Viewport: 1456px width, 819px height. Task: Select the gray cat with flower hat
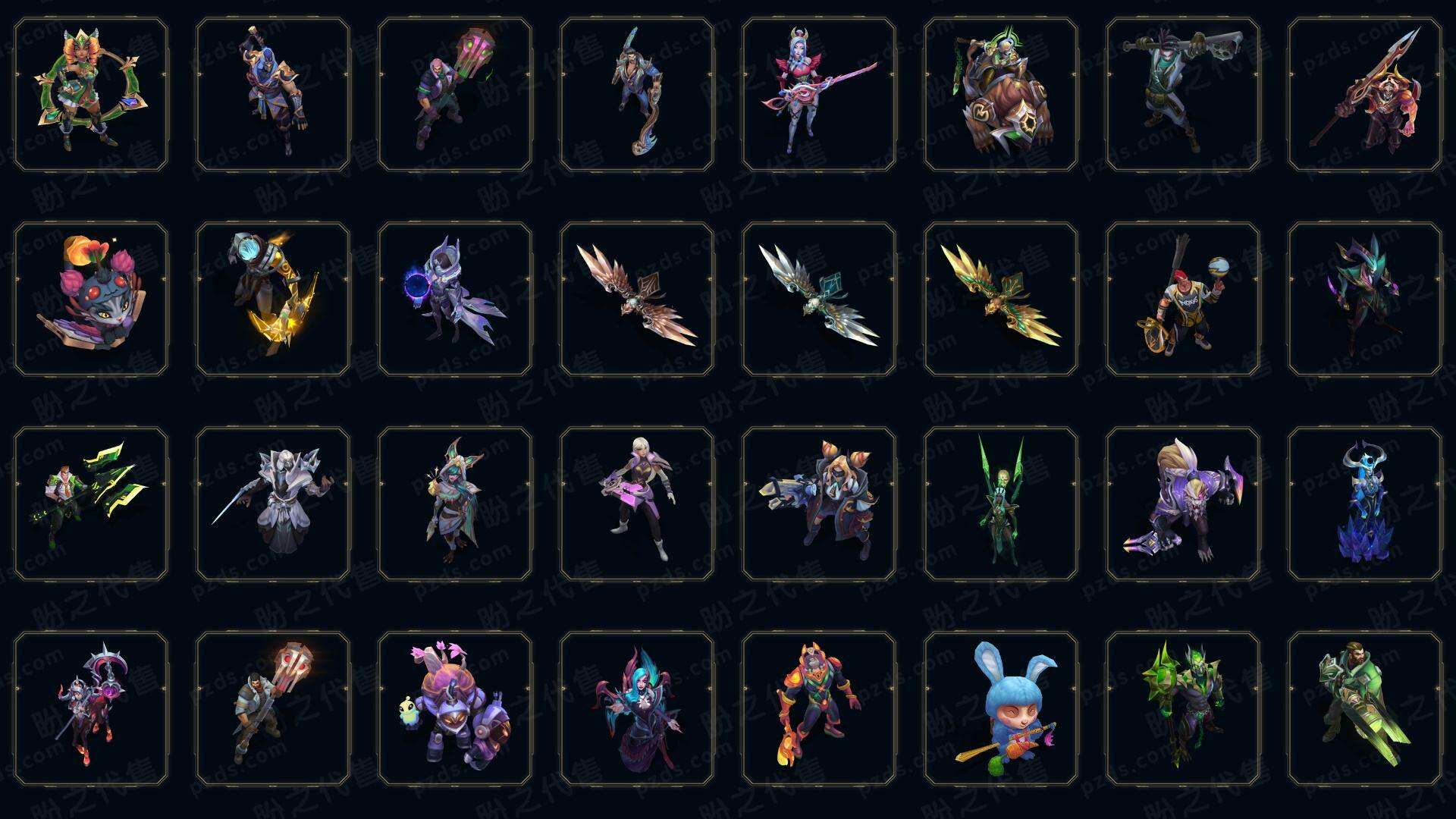pos(91,299)
